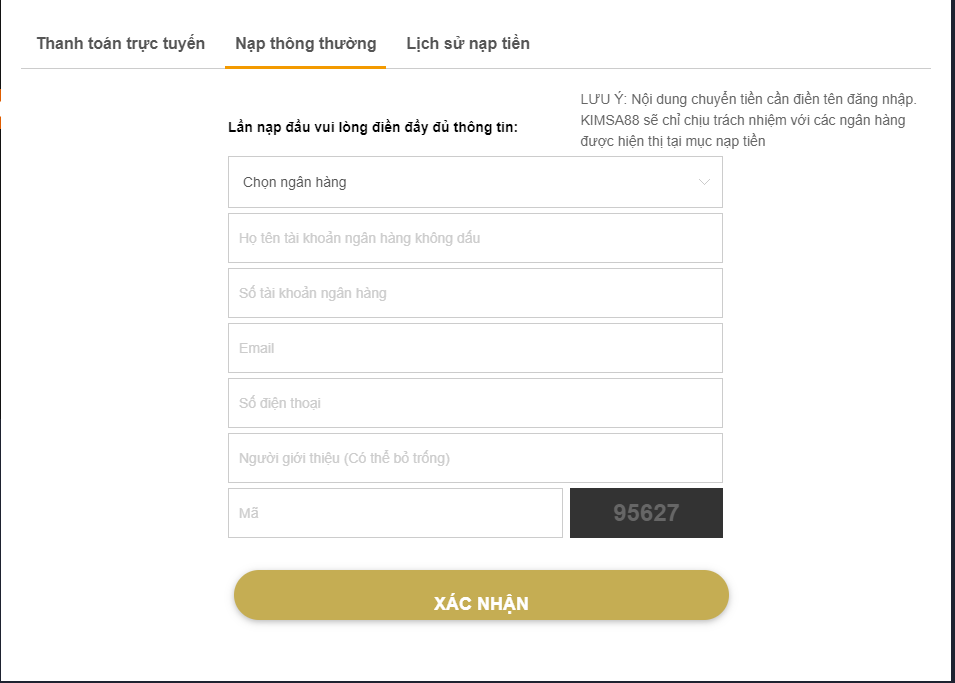Select the Người giới thiệu optional field
955x683 pixels.
[x=475, y=458]
